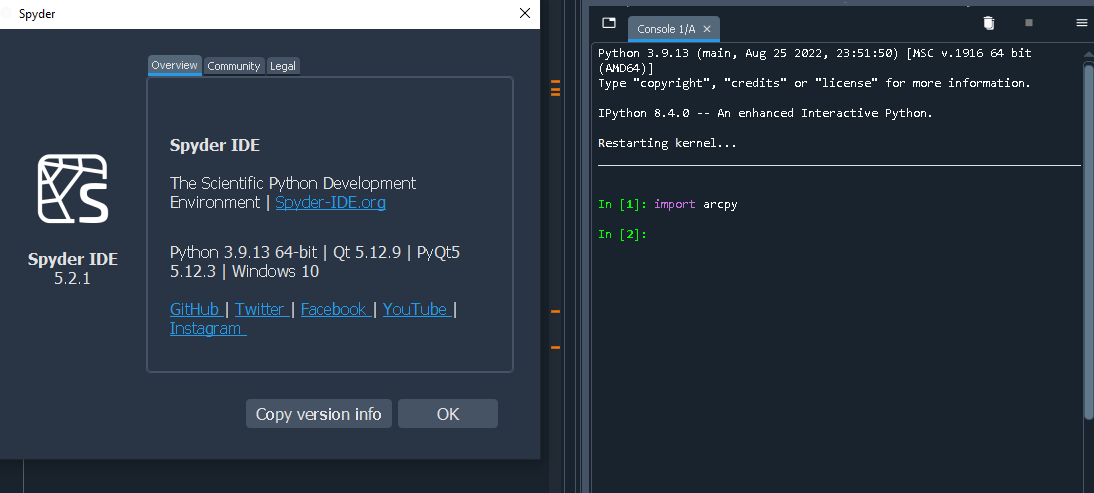Confirm with the OK button

(x=447, y=414)
